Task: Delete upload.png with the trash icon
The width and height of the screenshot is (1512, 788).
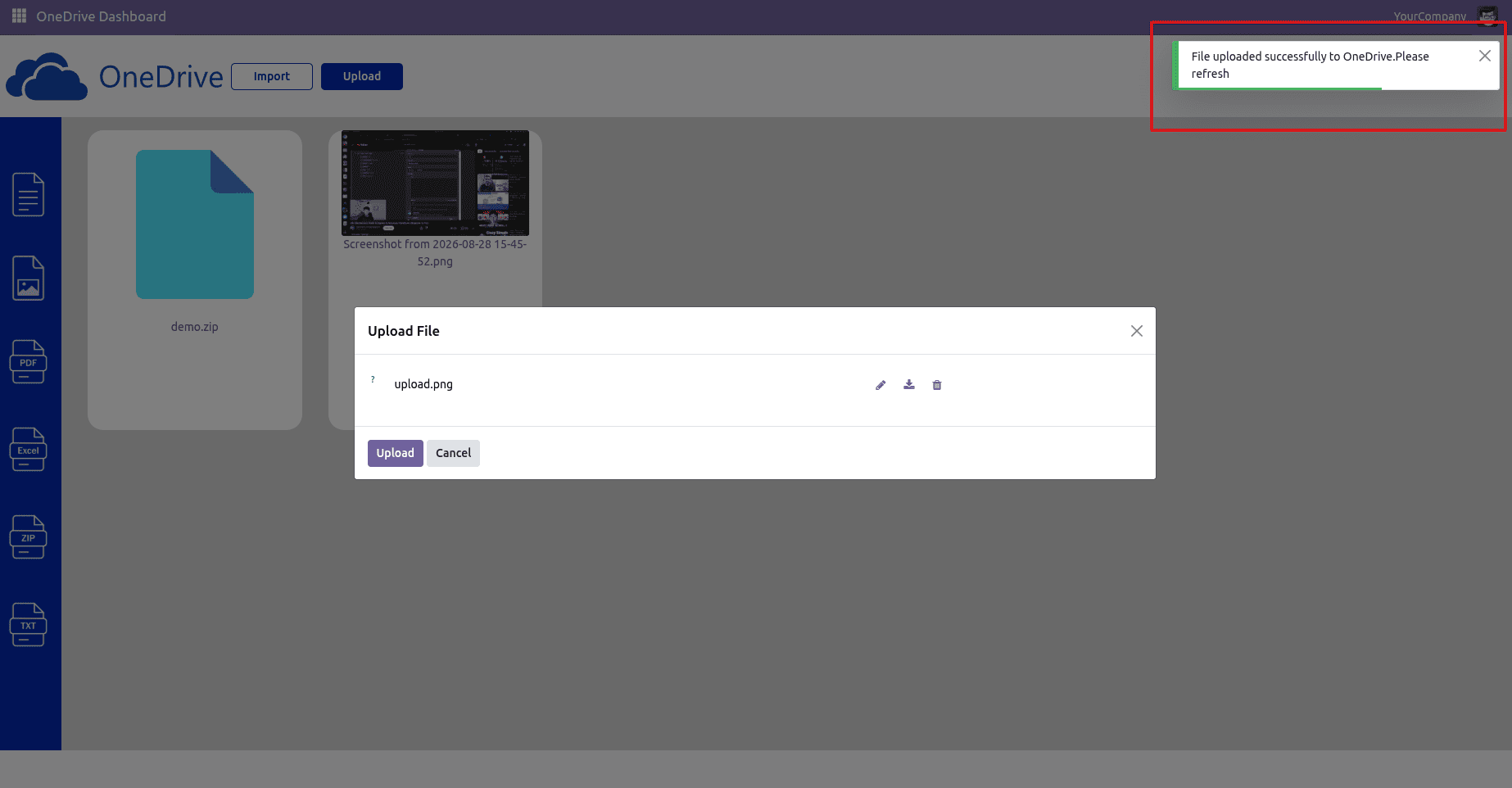Action: 937,385
